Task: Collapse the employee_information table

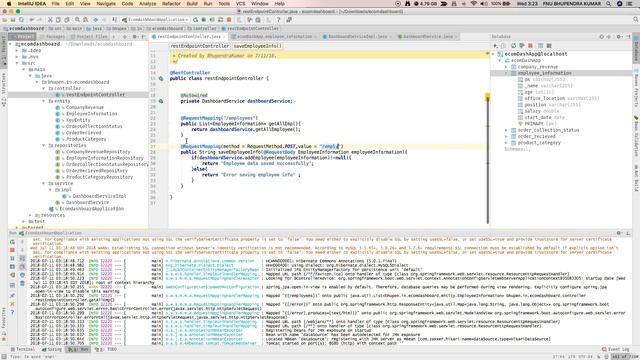Action: pyautogui.click(x=507, y=73)
